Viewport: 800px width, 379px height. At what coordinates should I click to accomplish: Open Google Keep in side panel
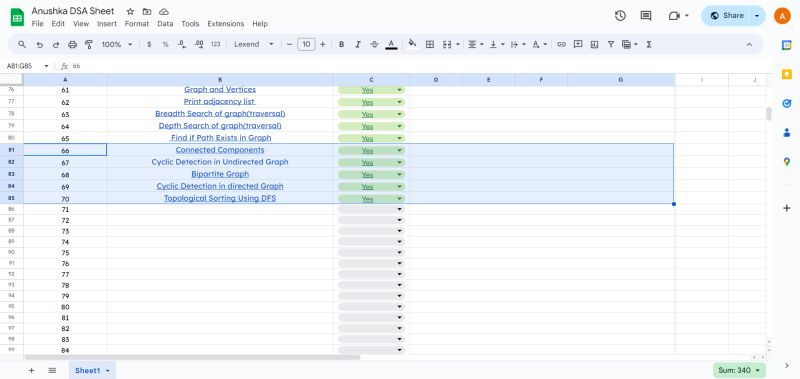pos(787,74)
